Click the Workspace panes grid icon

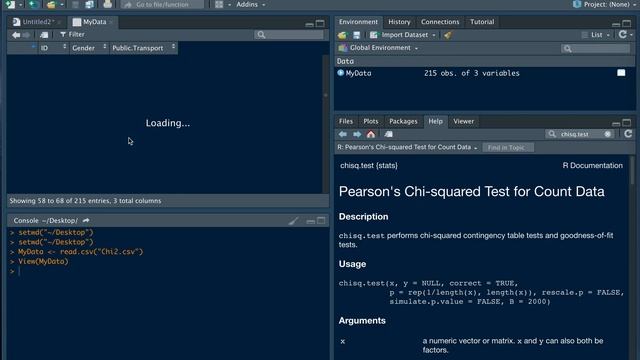point(219,4)
